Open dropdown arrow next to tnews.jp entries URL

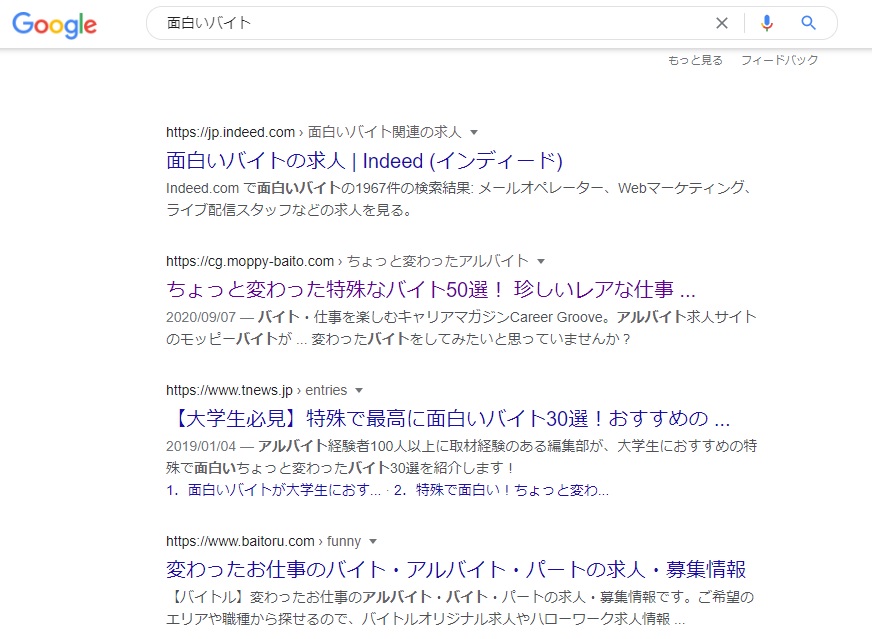(359, 390)
